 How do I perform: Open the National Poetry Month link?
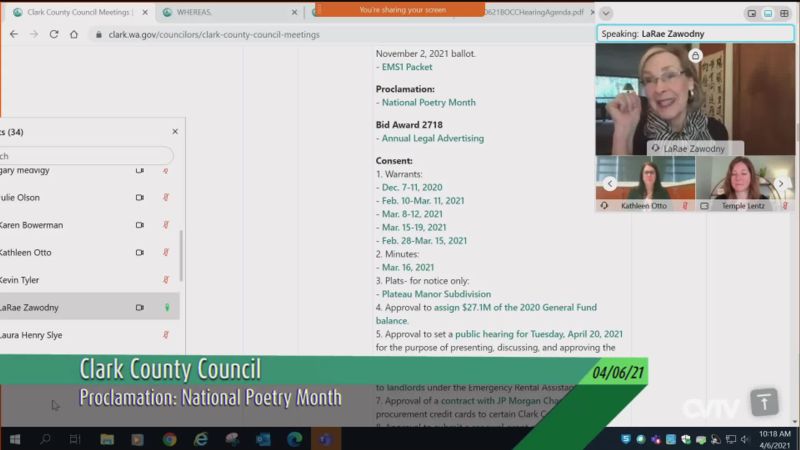coord(429,102)
